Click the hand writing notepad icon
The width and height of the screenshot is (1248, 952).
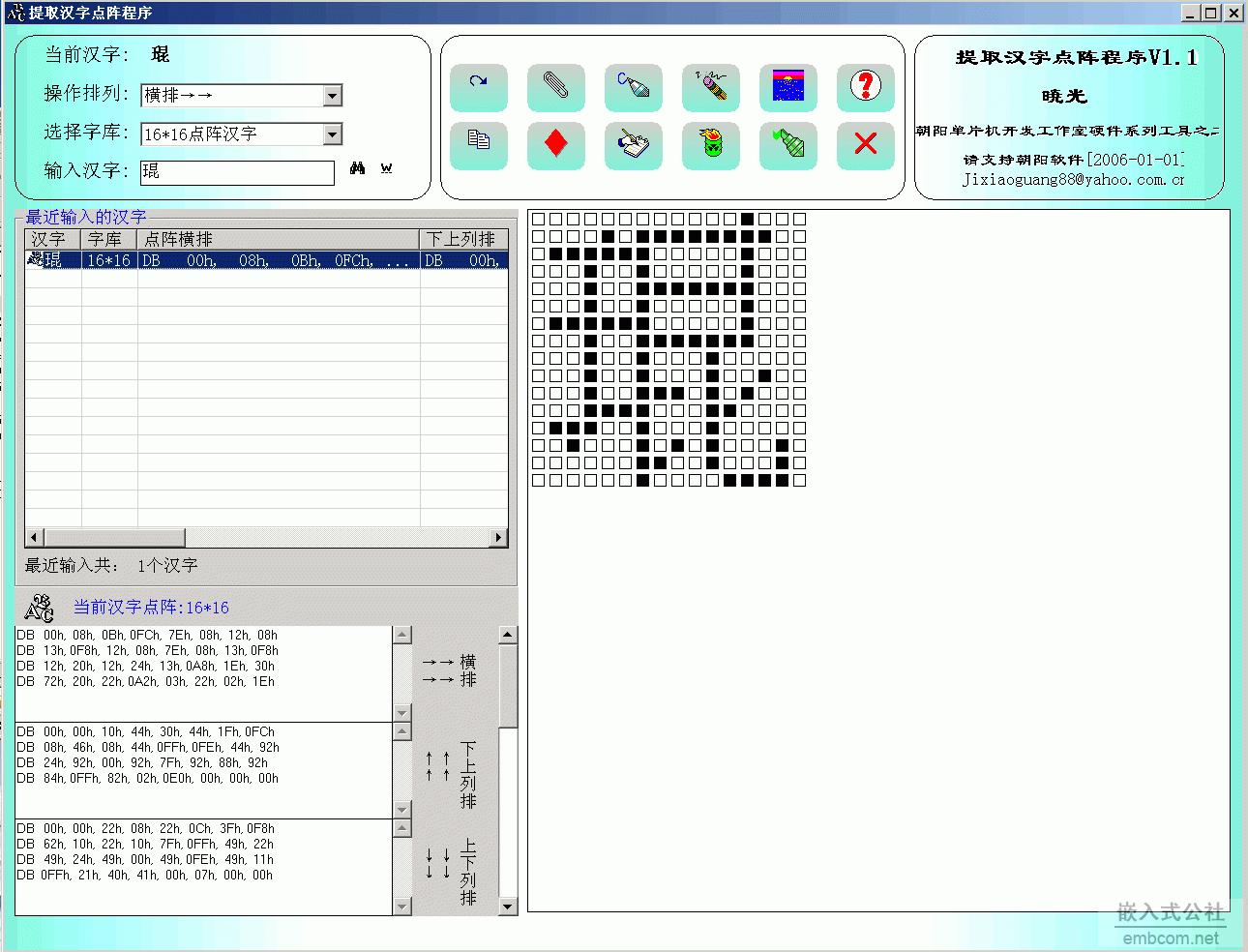coord(634,145)
